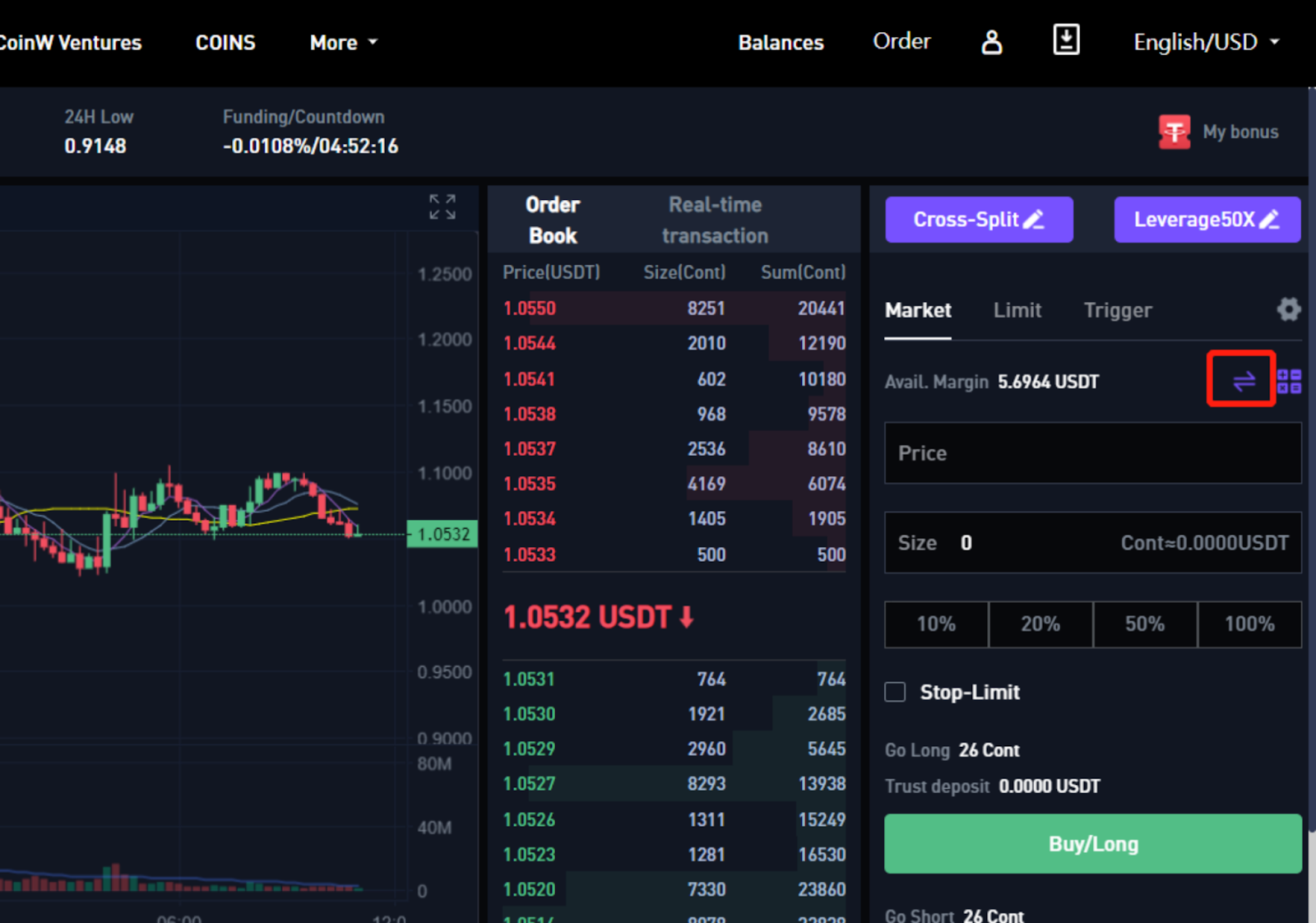The height and width of the screenshot is (923, 1316).
Task: Select the Limit order tab
Action: pyautogui.click(x=1017, y=310)
